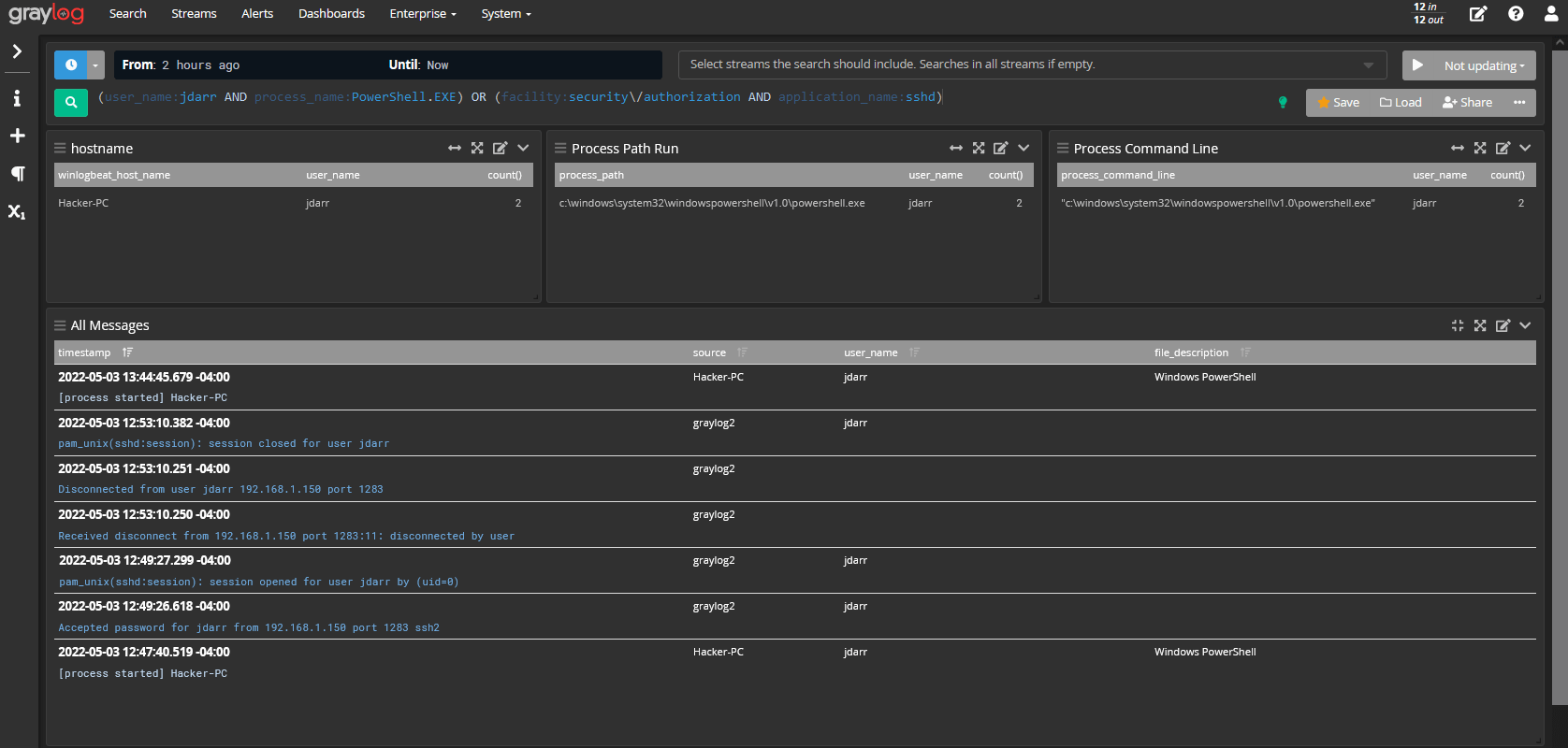
Task: Stretch the Process Command Line widget width
Action: coord(1458,148)
